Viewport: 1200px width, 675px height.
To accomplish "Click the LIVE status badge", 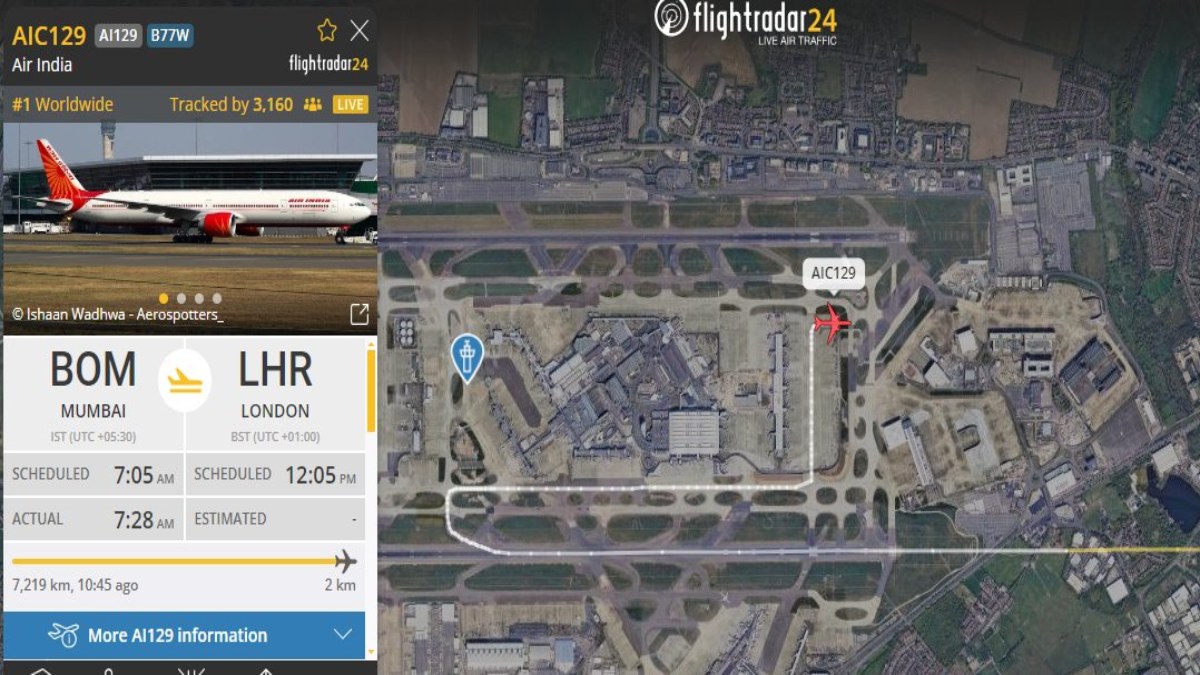I will (350, 104).
